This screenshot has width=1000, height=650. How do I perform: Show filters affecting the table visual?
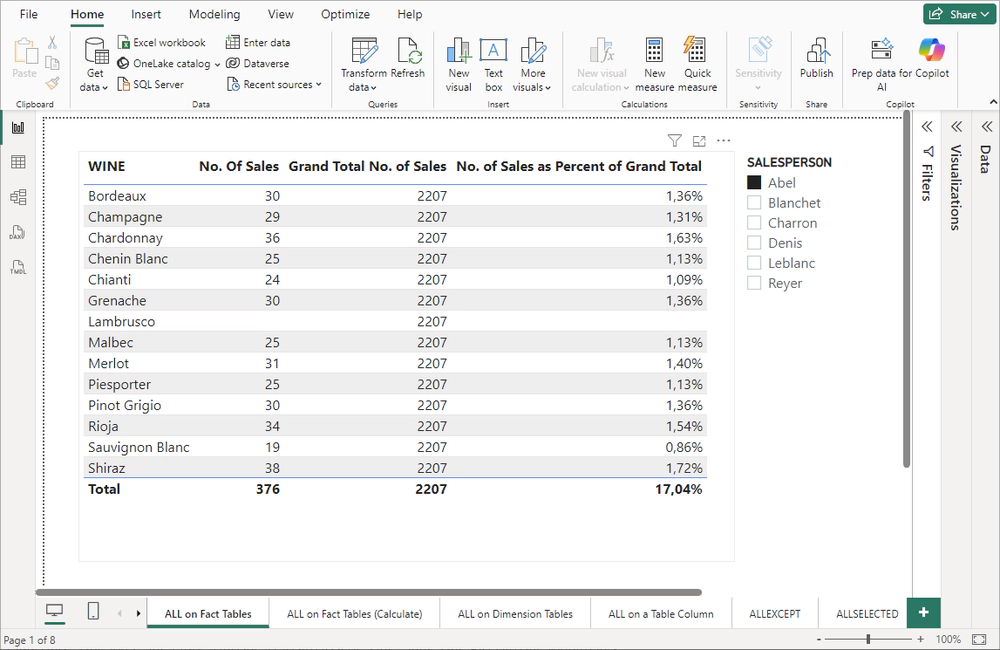(x=674, y=140)
